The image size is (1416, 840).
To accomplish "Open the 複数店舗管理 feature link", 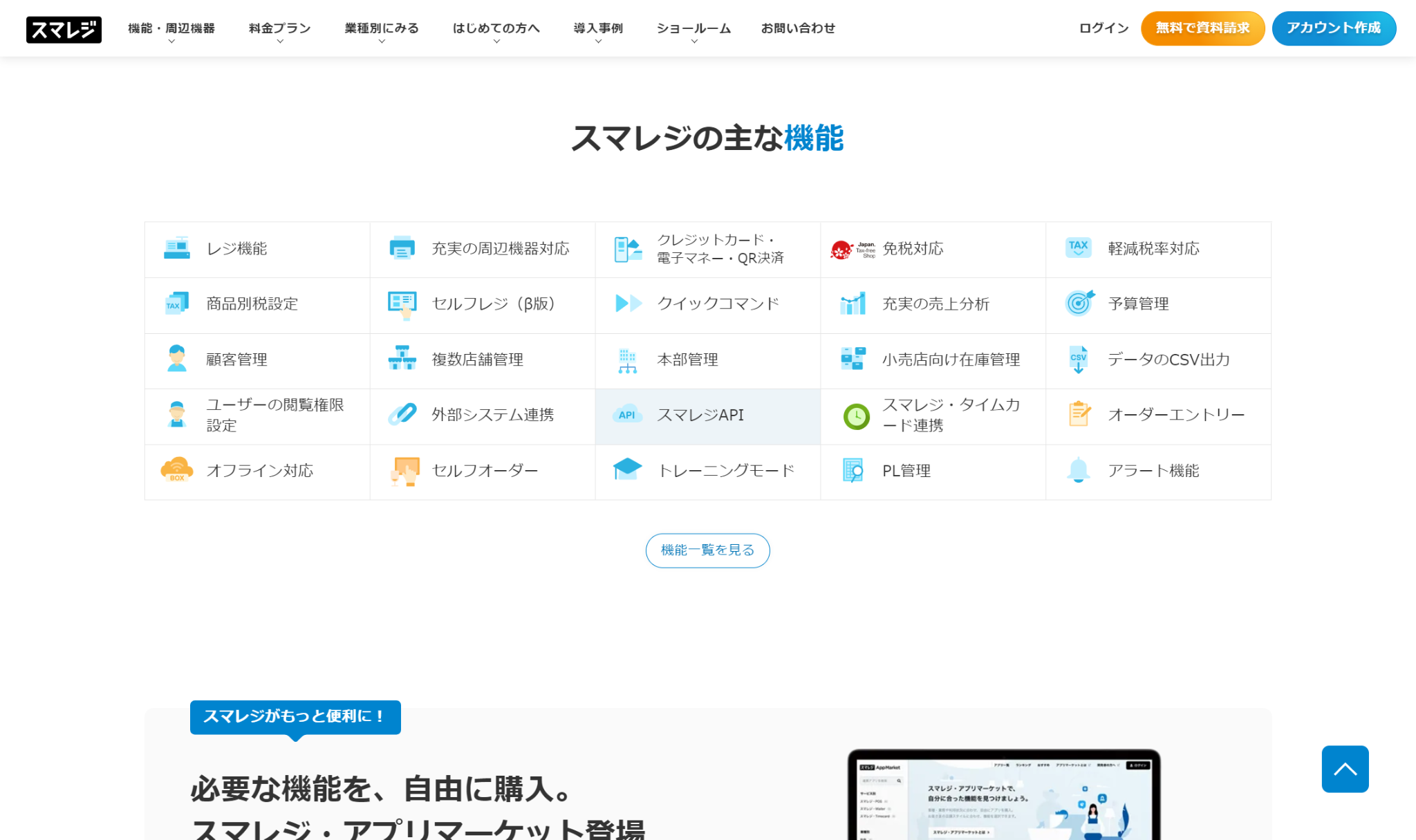I will pos(482,361).
